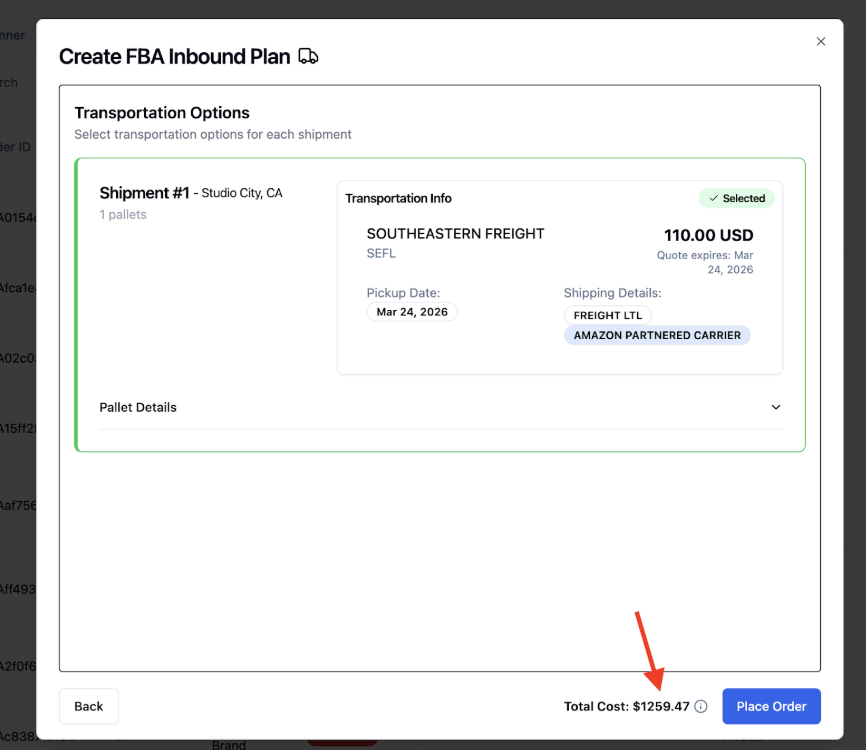Click the Place Order button
Viewport: 866px width, 750px height.
click(x=771, y=706)
